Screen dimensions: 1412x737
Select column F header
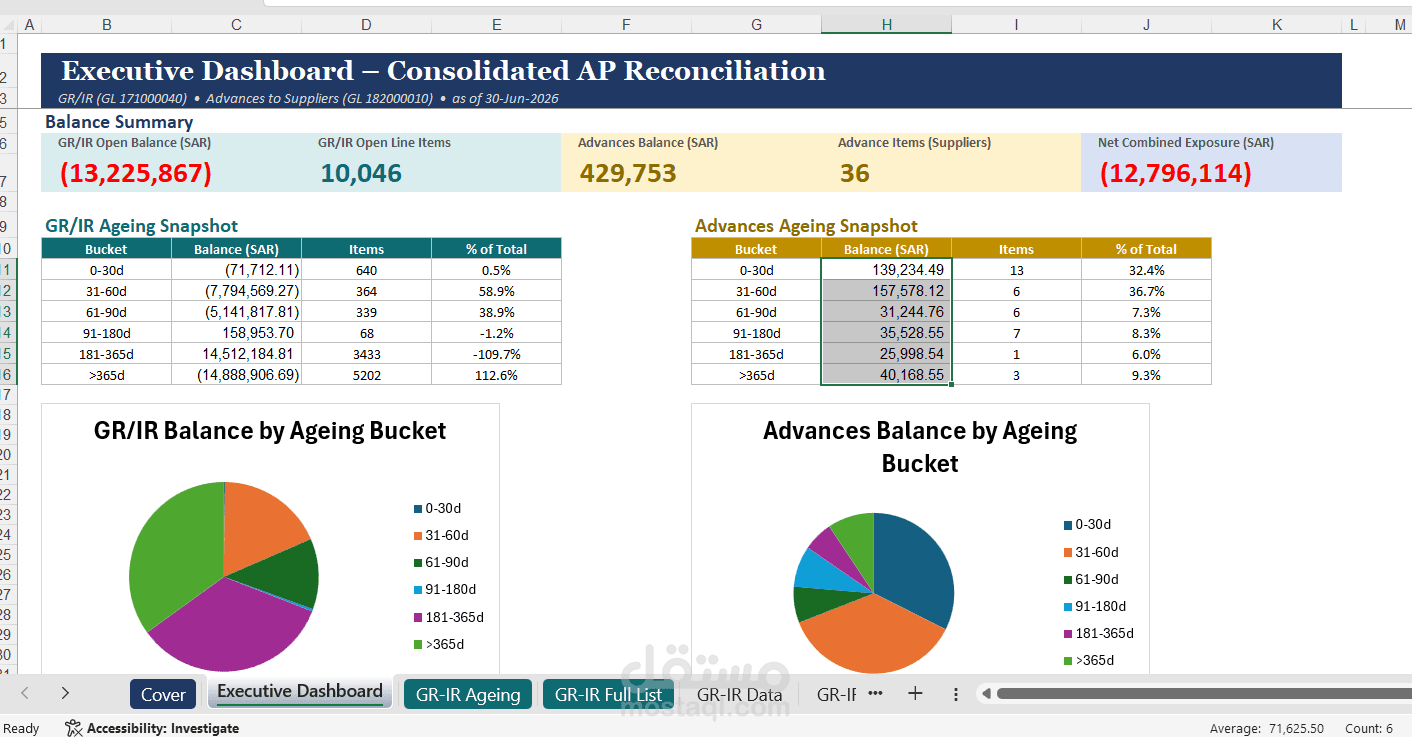pos(626,25)
